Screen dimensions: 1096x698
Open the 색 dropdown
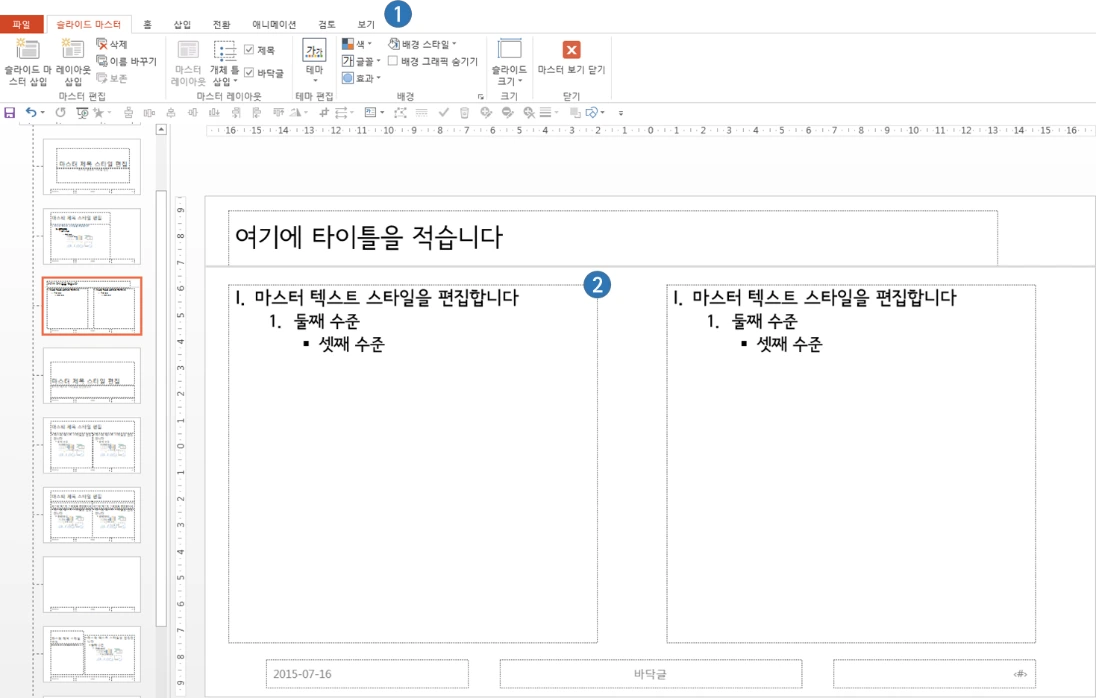pos(357,44)
